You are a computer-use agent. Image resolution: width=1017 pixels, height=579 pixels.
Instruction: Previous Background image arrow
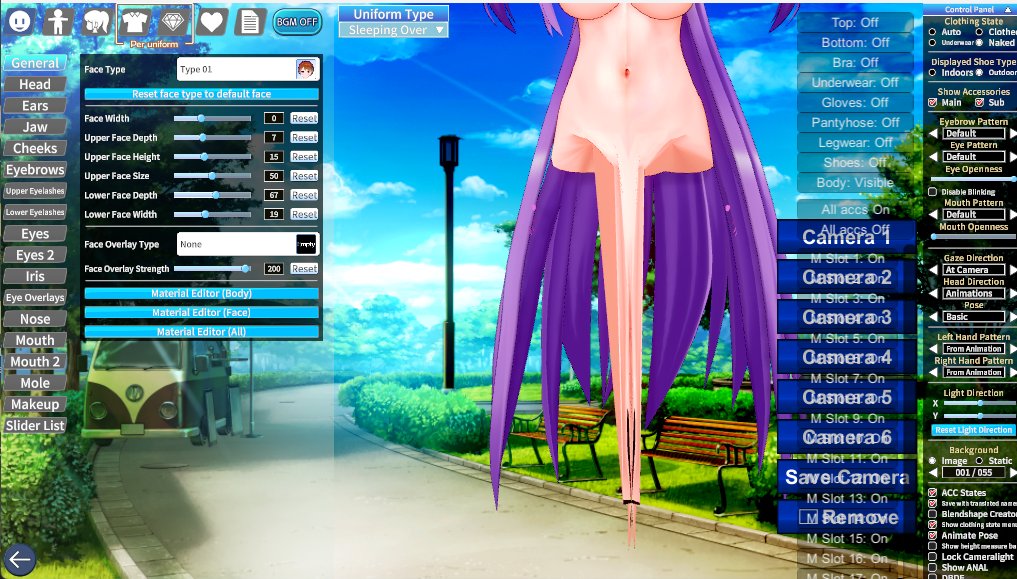coord(933,473)
